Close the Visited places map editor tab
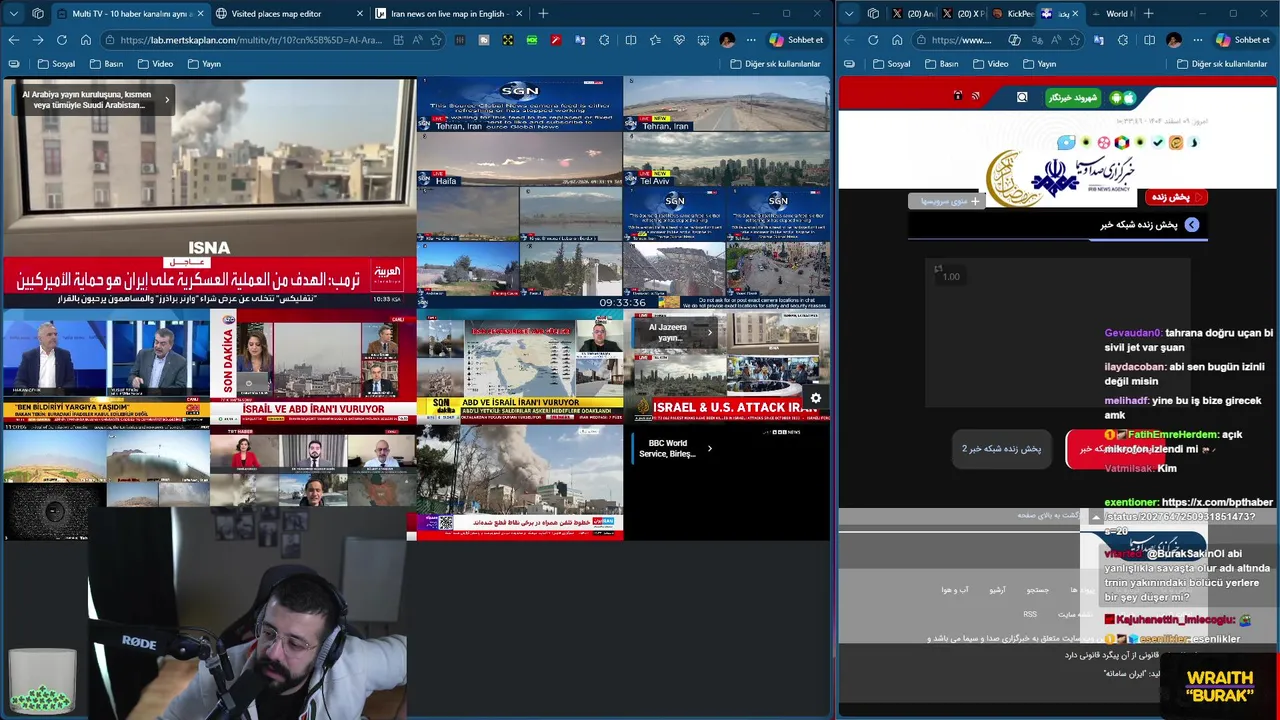 click(358, 14)
